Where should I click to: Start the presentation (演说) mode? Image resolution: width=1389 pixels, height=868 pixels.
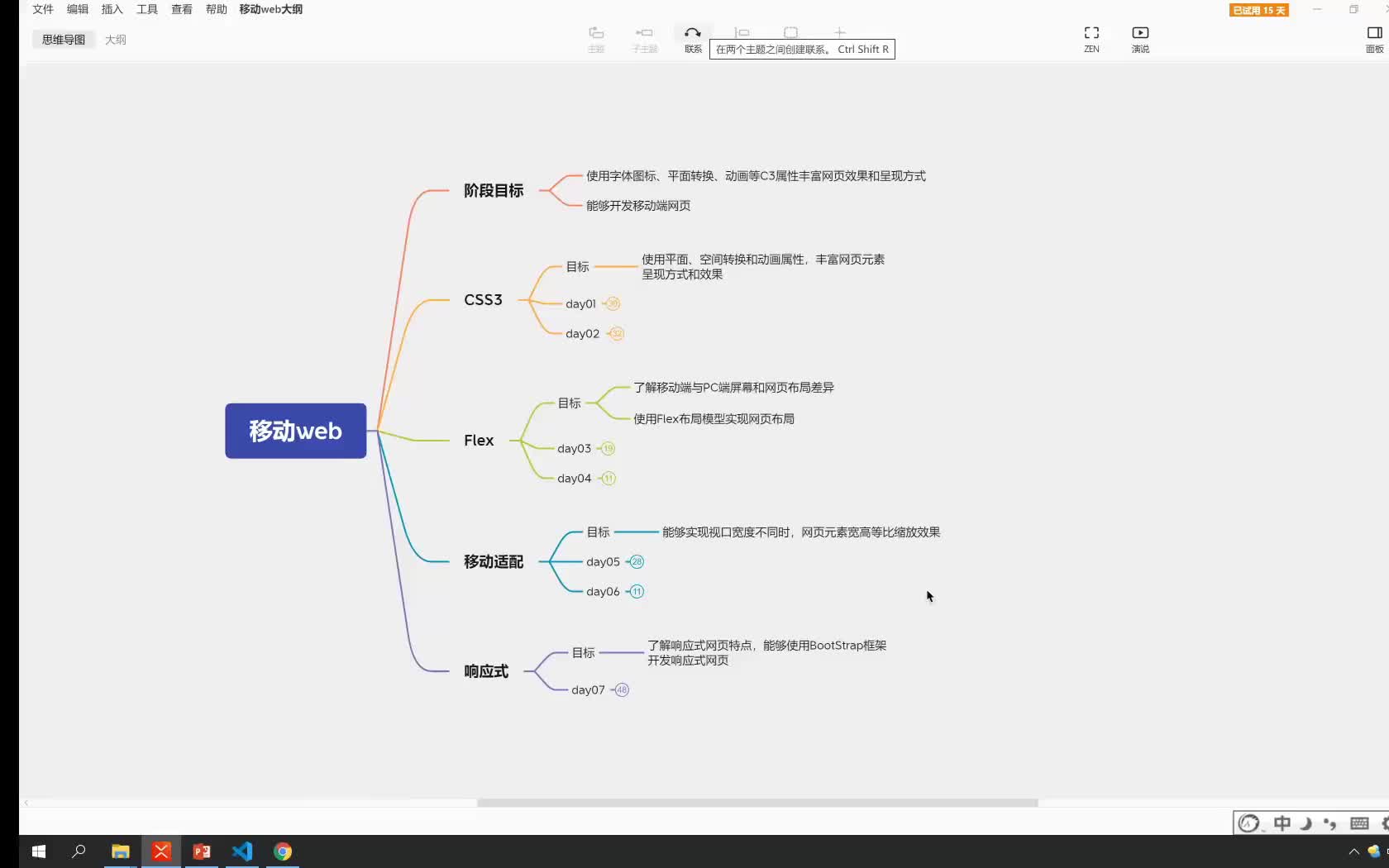[x=1140, y=38]
